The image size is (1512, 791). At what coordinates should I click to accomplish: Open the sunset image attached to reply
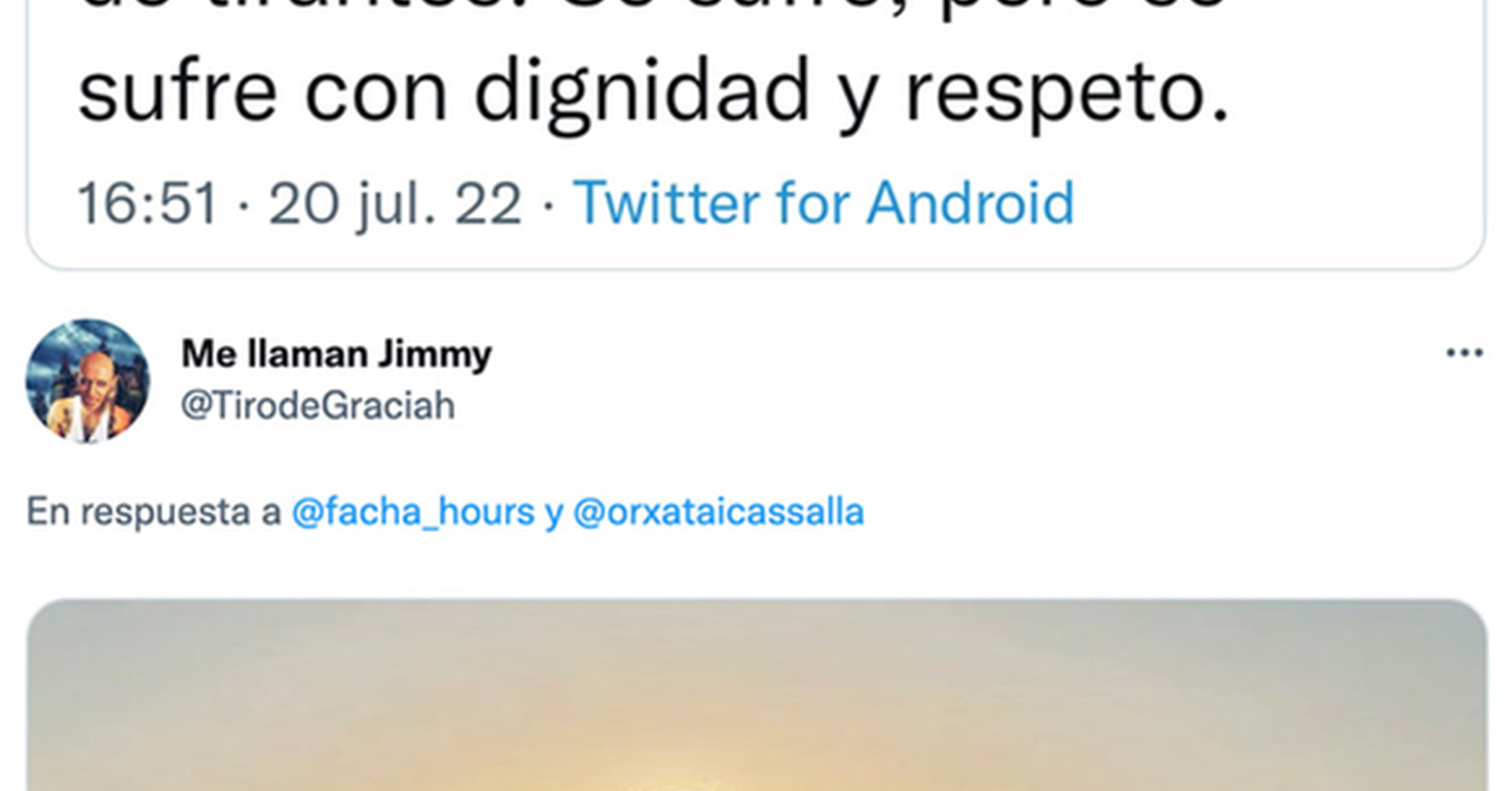click(x=757, y=695)
